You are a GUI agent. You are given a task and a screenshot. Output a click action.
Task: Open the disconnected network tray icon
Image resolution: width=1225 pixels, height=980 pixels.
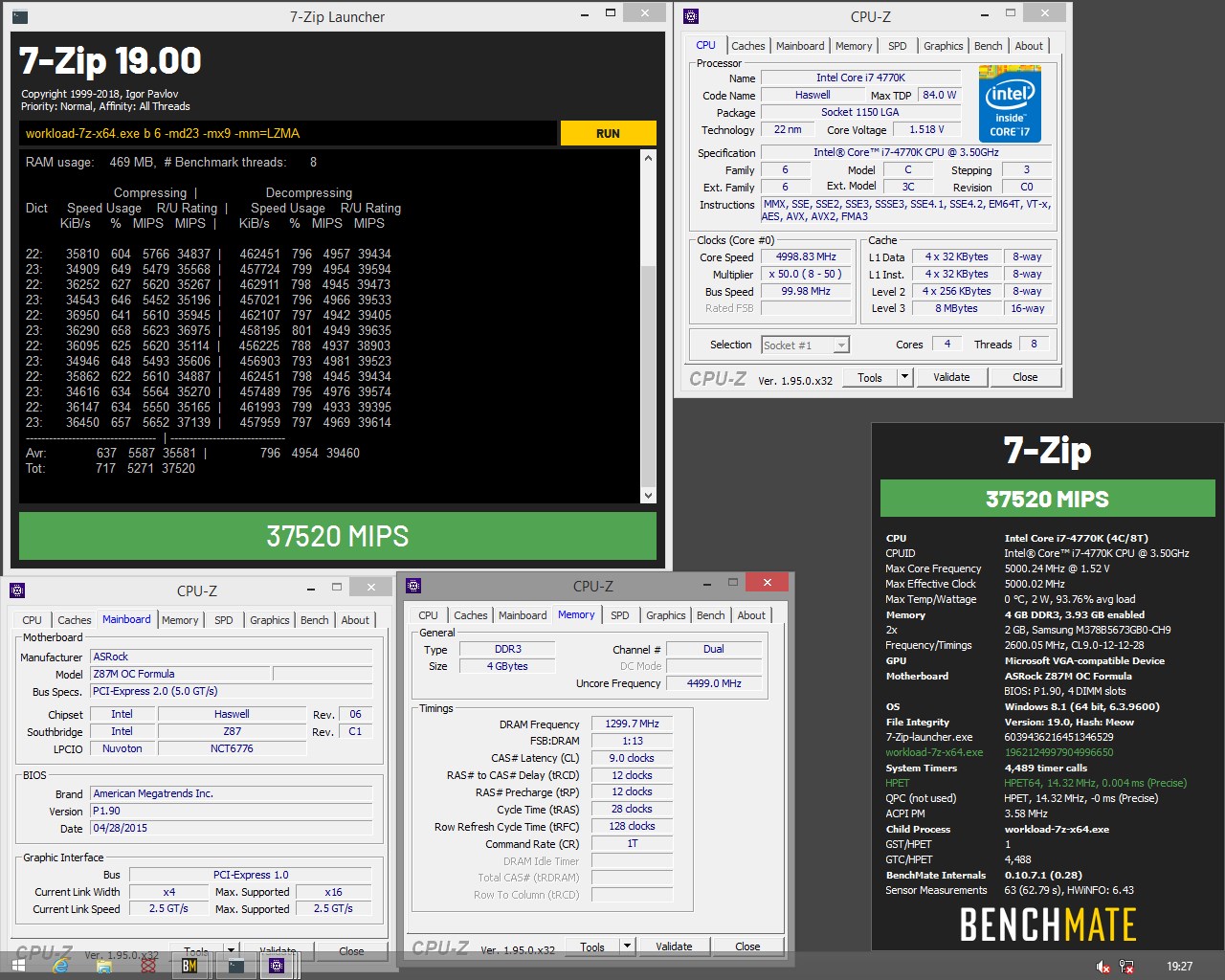pos(1126,967)
